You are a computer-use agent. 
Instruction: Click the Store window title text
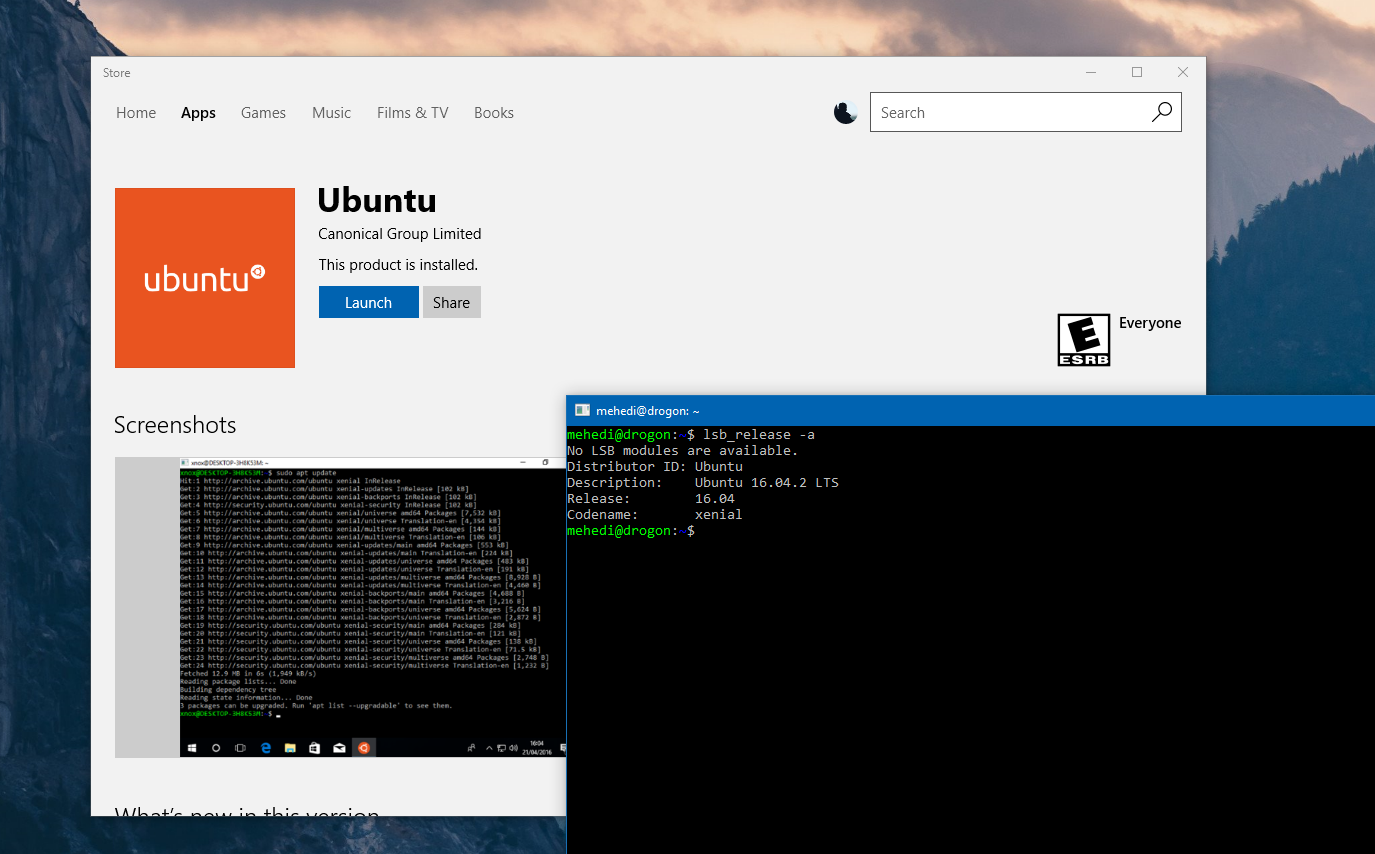click(117, 73)
